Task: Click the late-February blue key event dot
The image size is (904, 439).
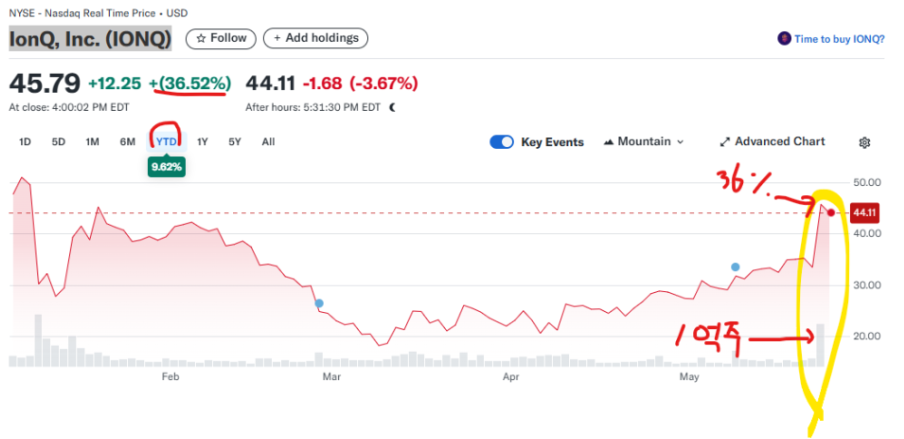Action: (319, 303)
